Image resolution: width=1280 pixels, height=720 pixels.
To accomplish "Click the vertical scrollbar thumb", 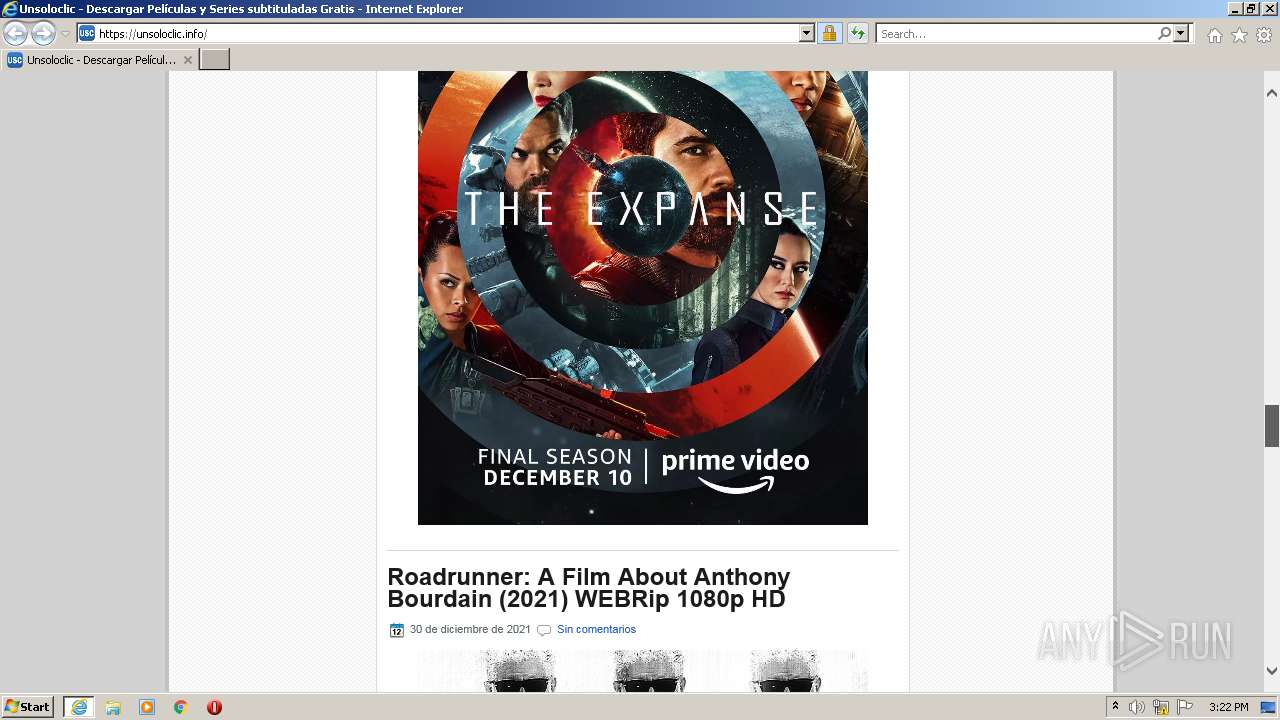I will (x=1272, y=426).
